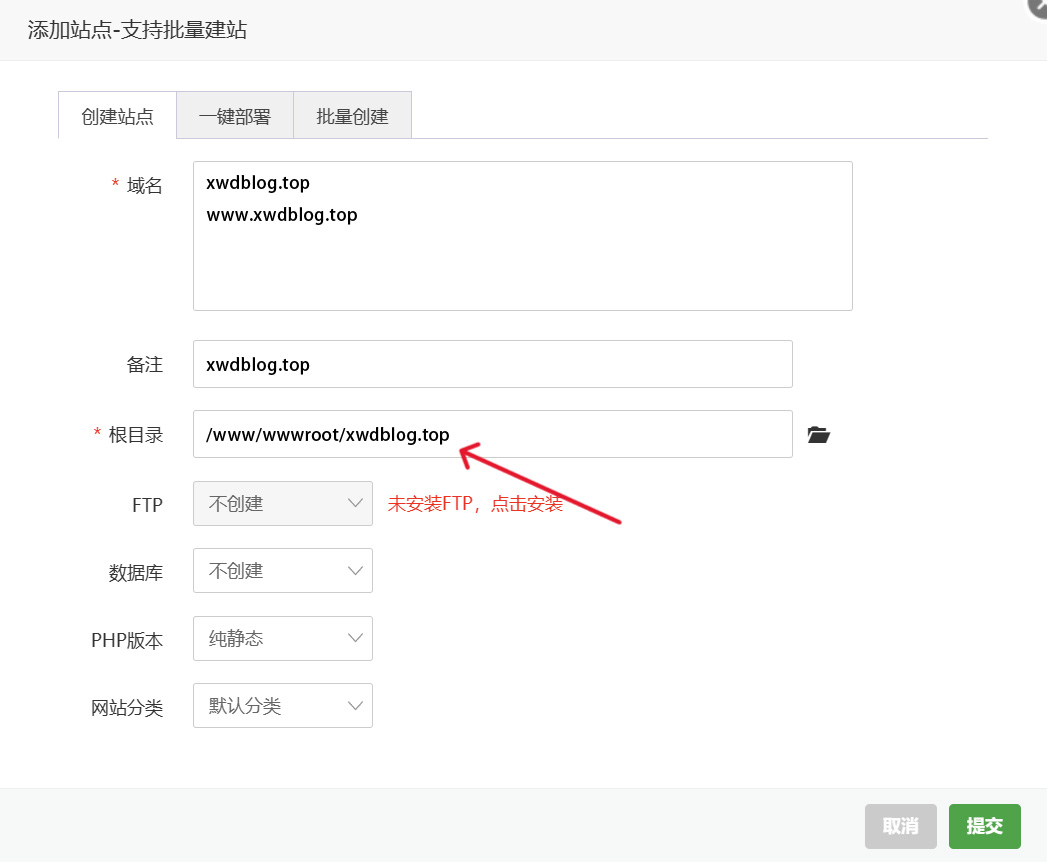The width and height of the screenshot is (1047, 862).
Task: Click the 域名 field label
Action: (x=144, y=186)
